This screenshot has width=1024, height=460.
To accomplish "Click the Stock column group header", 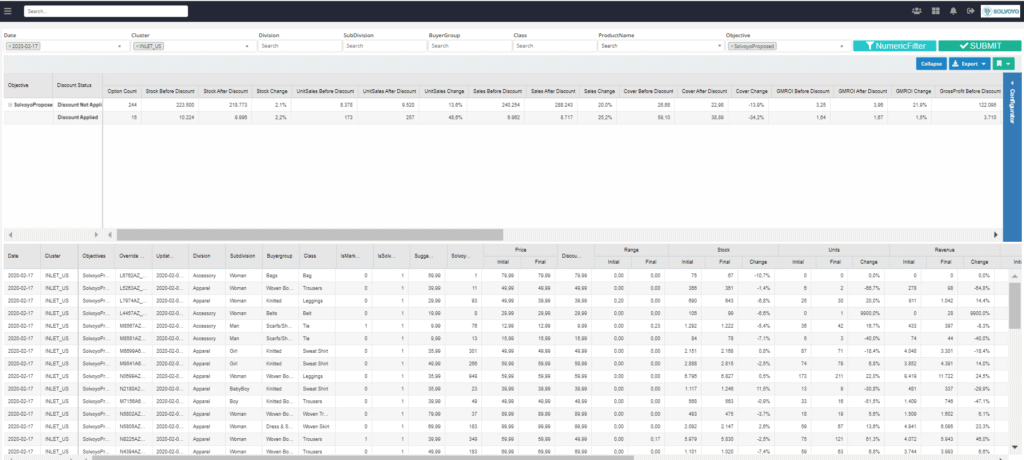I will [723, 250].
